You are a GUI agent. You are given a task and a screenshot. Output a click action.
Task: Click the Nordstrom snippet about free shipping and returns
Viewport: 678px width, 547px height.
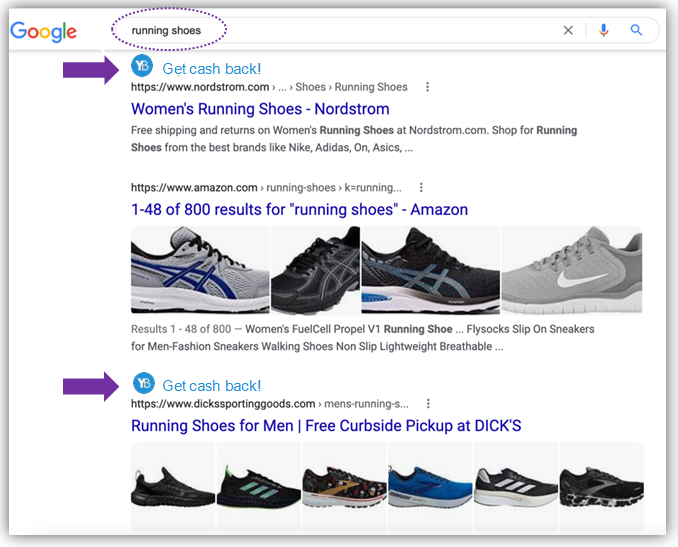354,139
